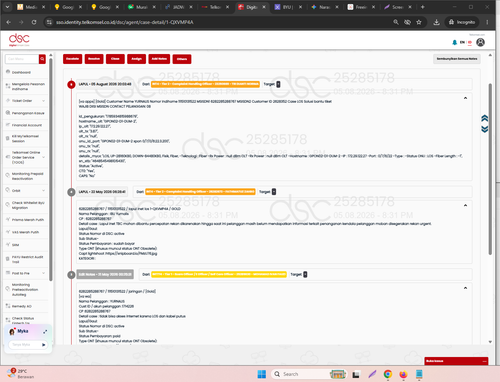This screenshot has height=382, width=500.
Task: Open Penanganan Kasus in sidebar
Action: pyautogui.click(x=25, y=113)
